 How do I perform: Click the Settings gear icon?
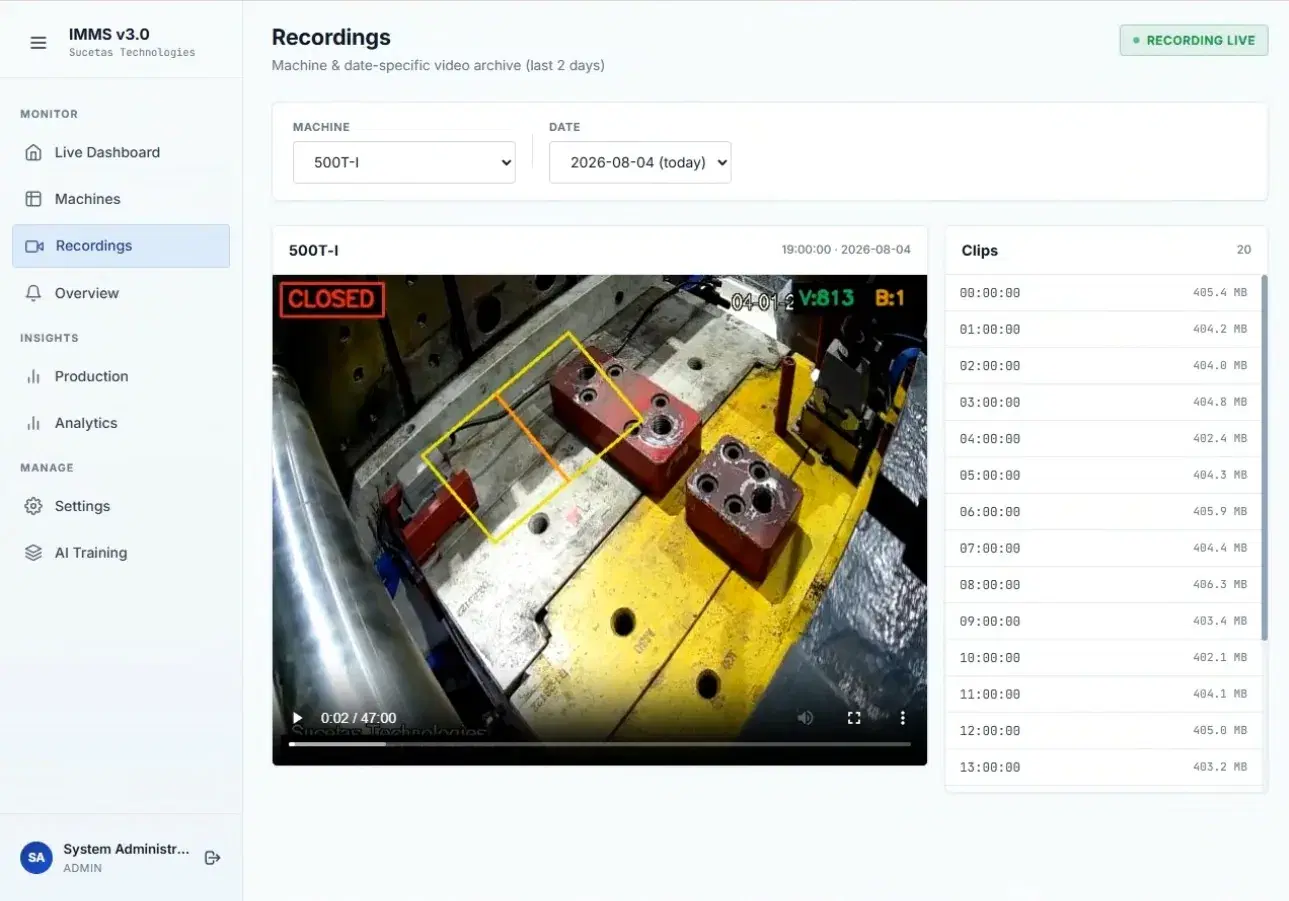(34, 506)
